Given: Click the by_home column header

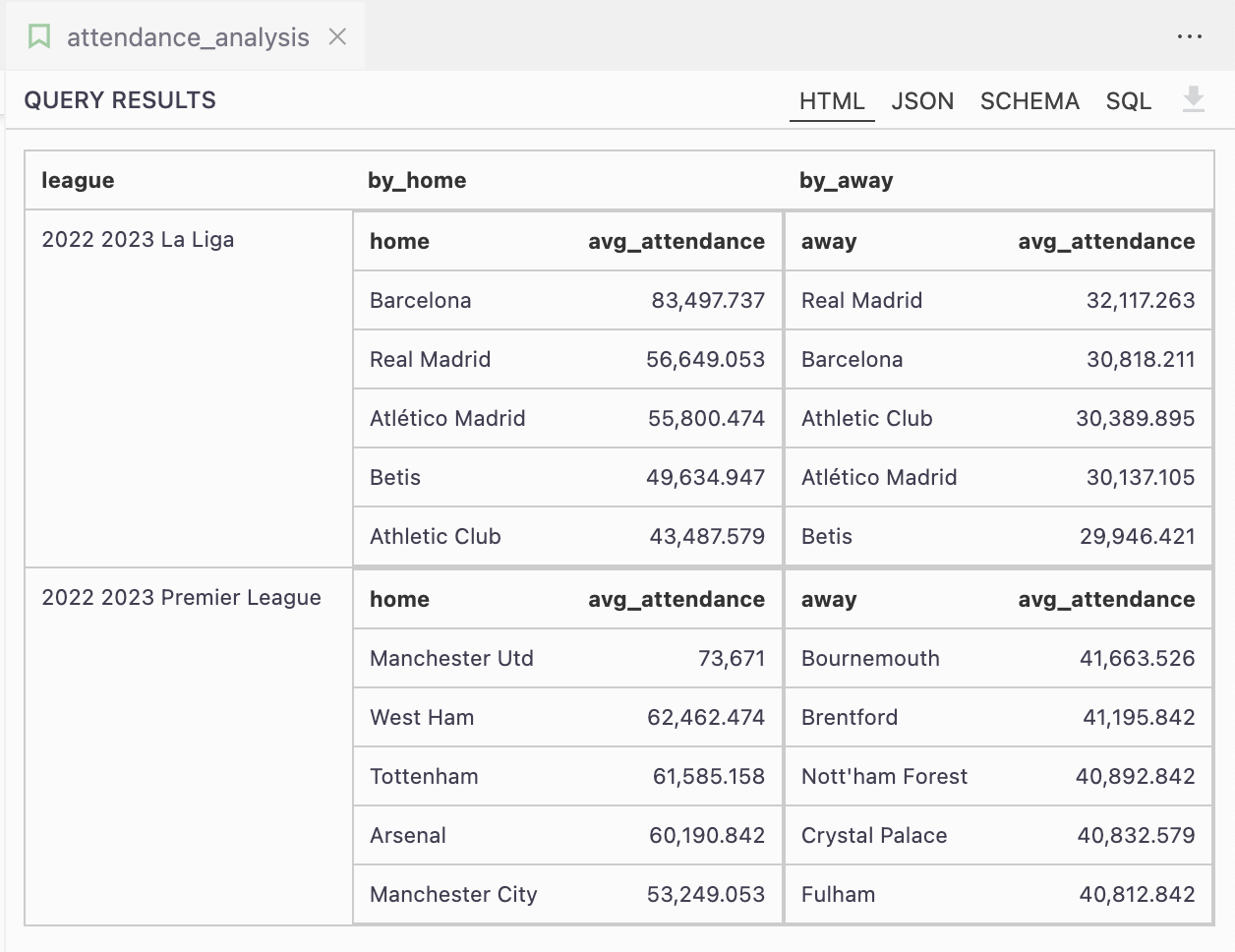Looking at the screenshot, I should click(417, 180).
